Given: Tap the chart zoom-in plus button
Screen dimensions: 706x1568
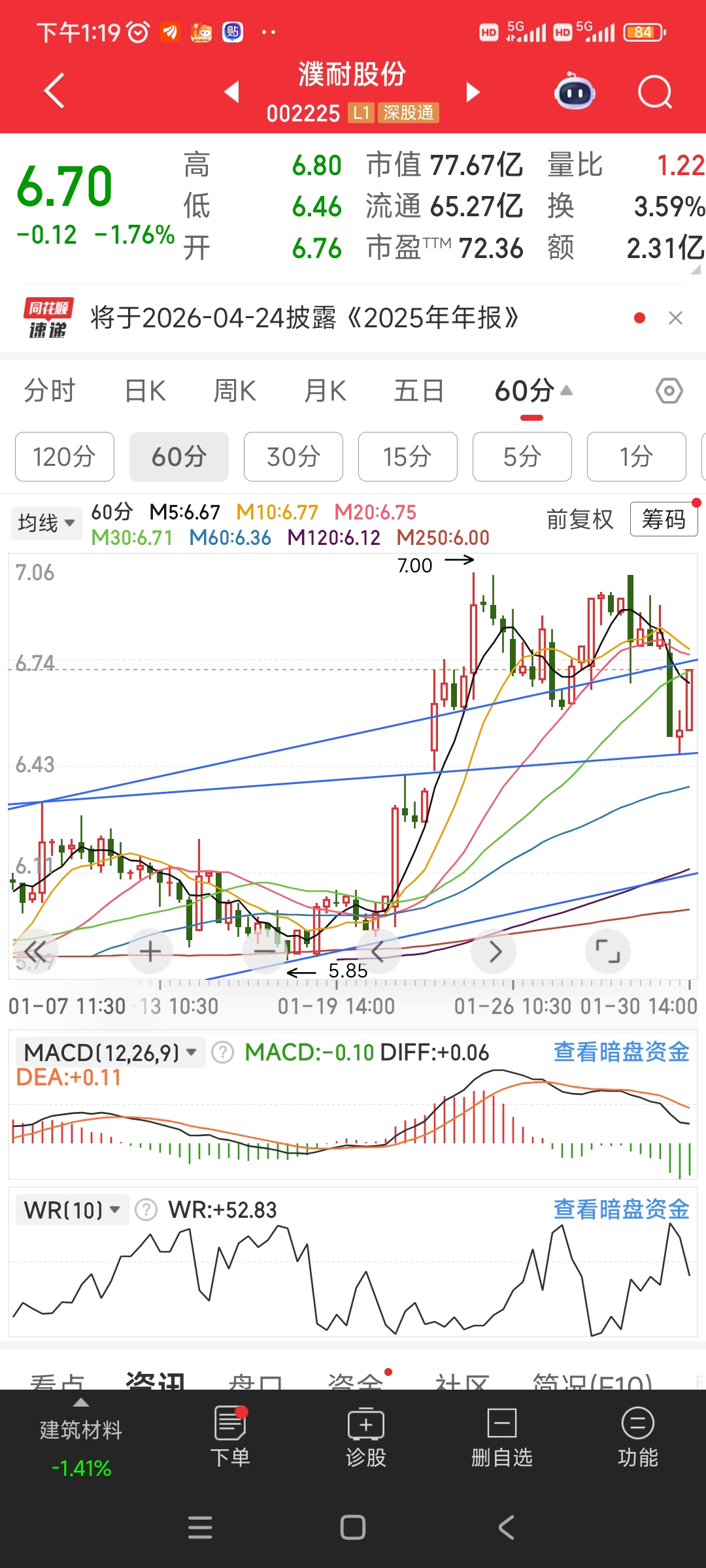Looking at the screenshot, I should click(x=150, y=951).
